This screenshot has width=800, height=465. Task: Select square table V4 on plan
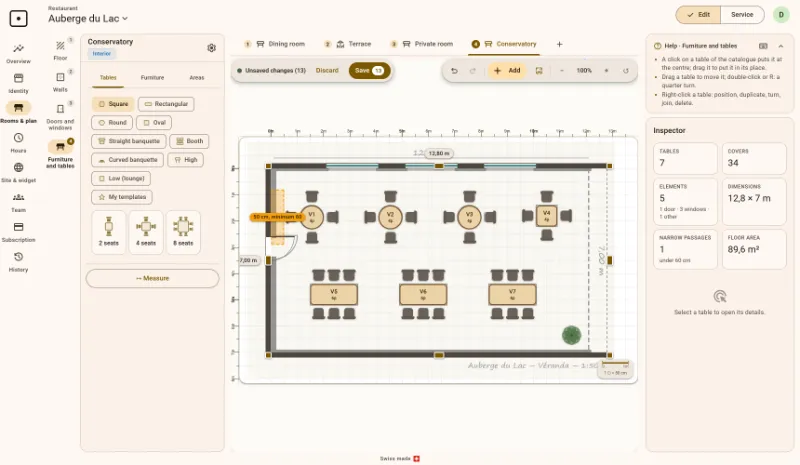[546, 216]
